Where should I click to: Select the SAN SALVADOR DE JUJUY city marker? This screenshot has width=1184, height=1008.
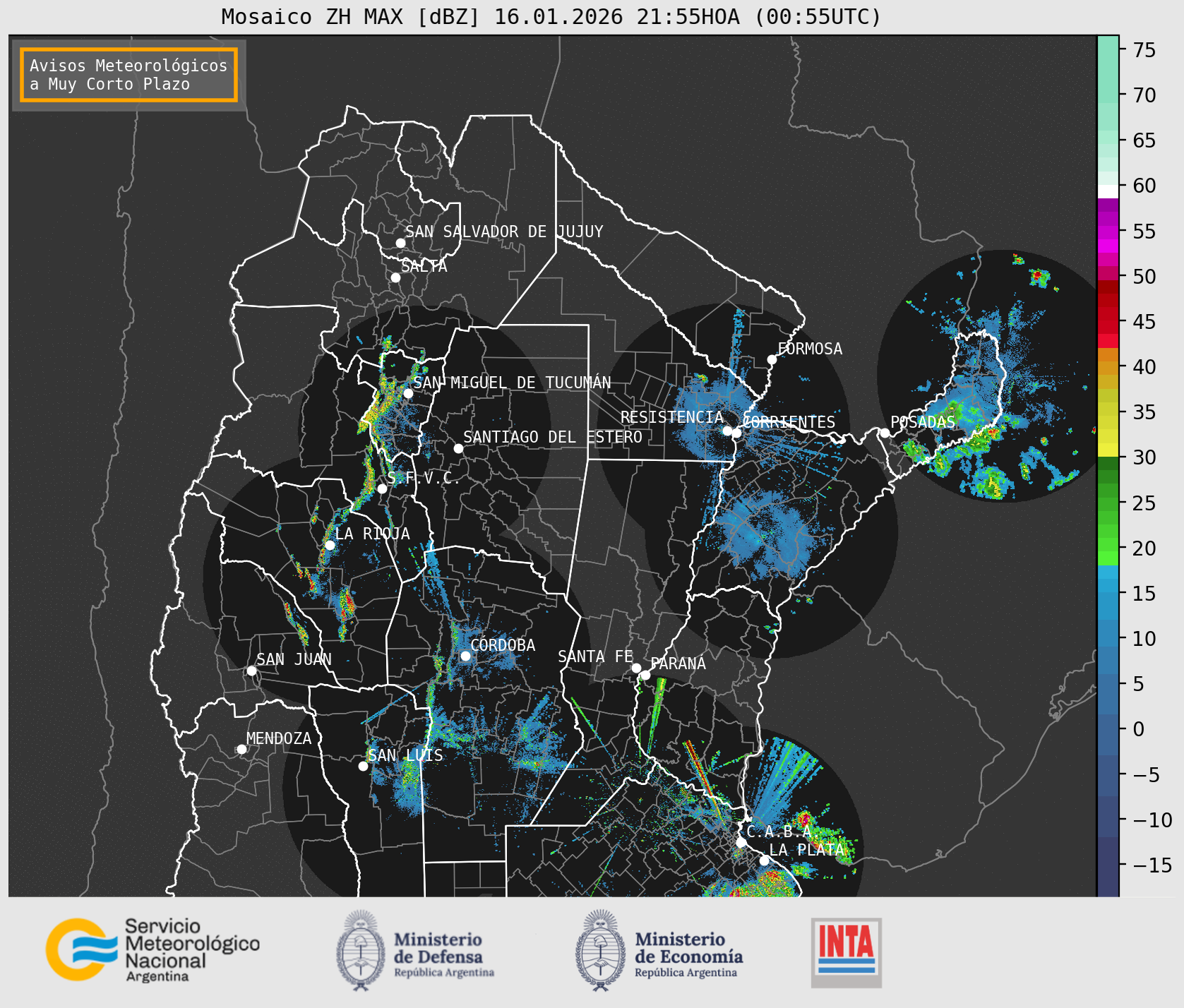click(400, 243)
